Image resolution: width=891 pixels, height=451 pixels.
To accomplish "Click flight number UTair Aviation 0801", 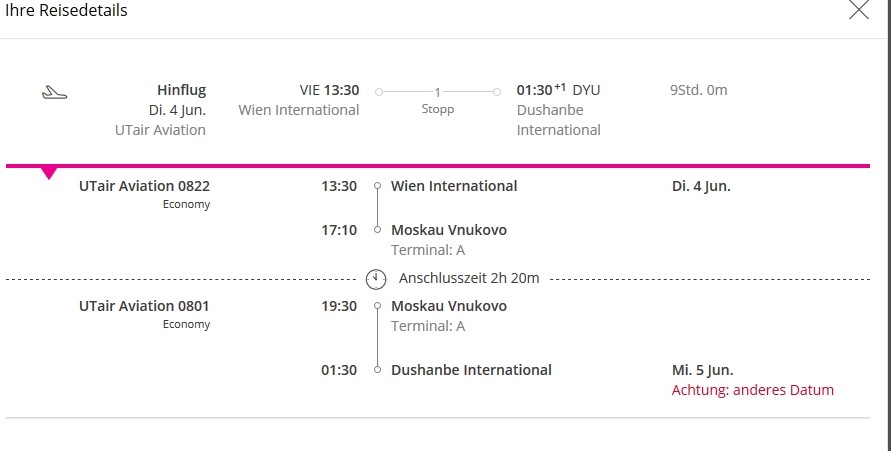I will (x=144, y=306).
